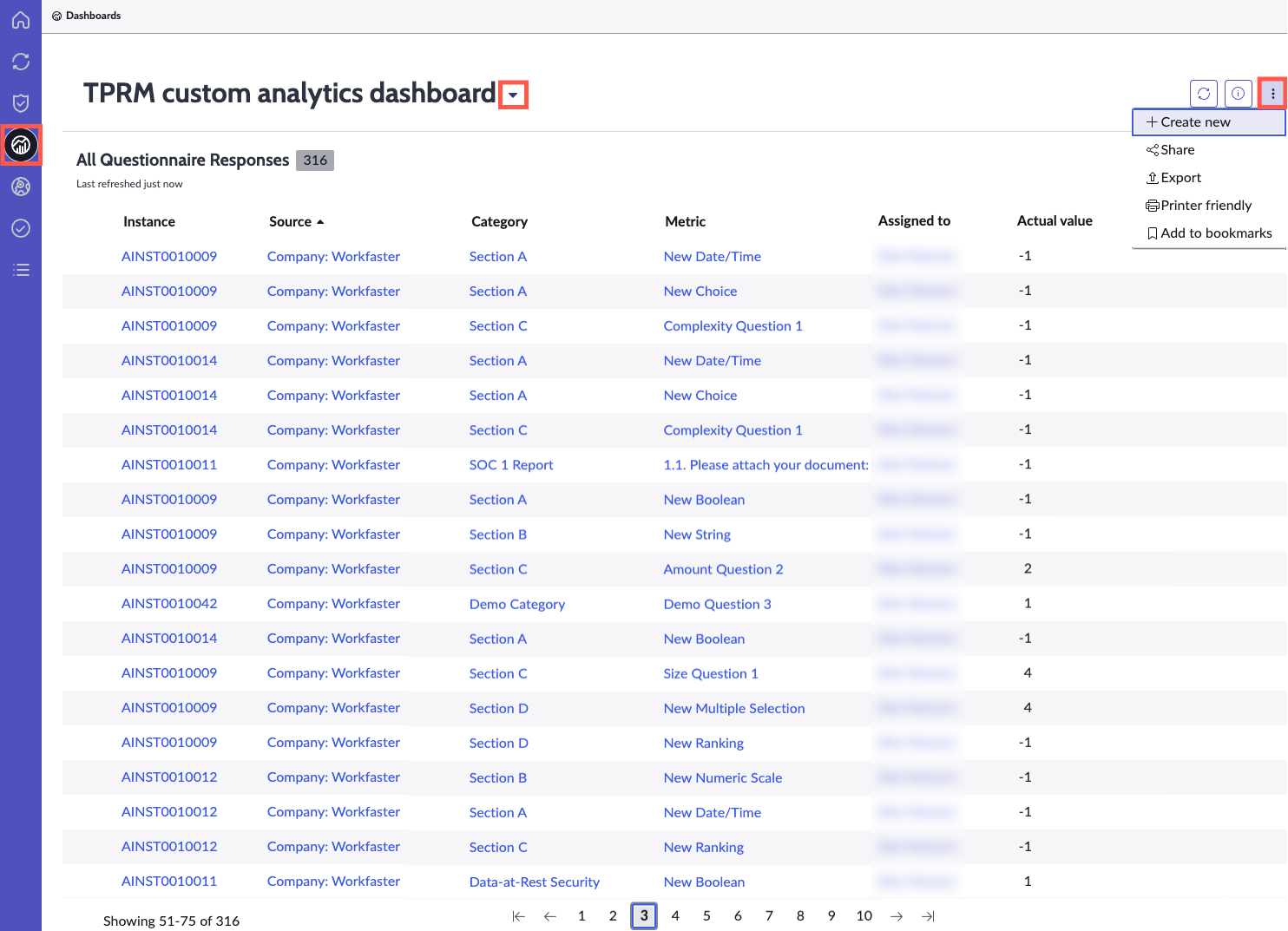Open the Demo Category link
The height and width of the screenshot is (931, 1288).
point(517,605)
